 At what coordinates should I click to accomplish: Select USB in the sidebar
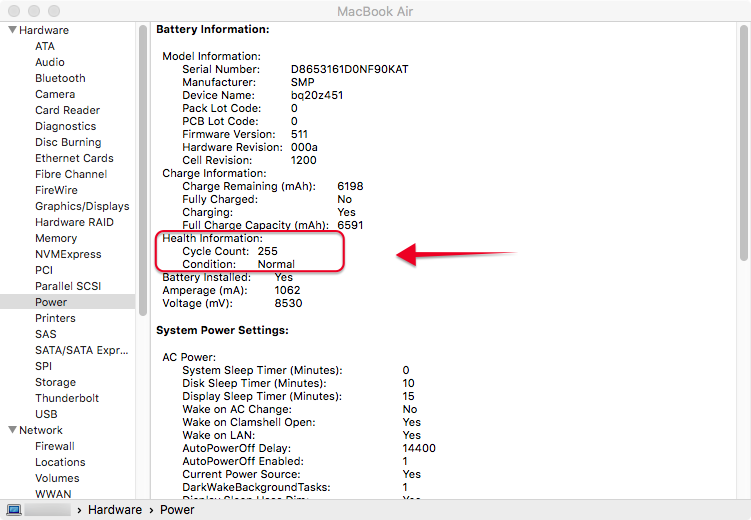point(46,414)
